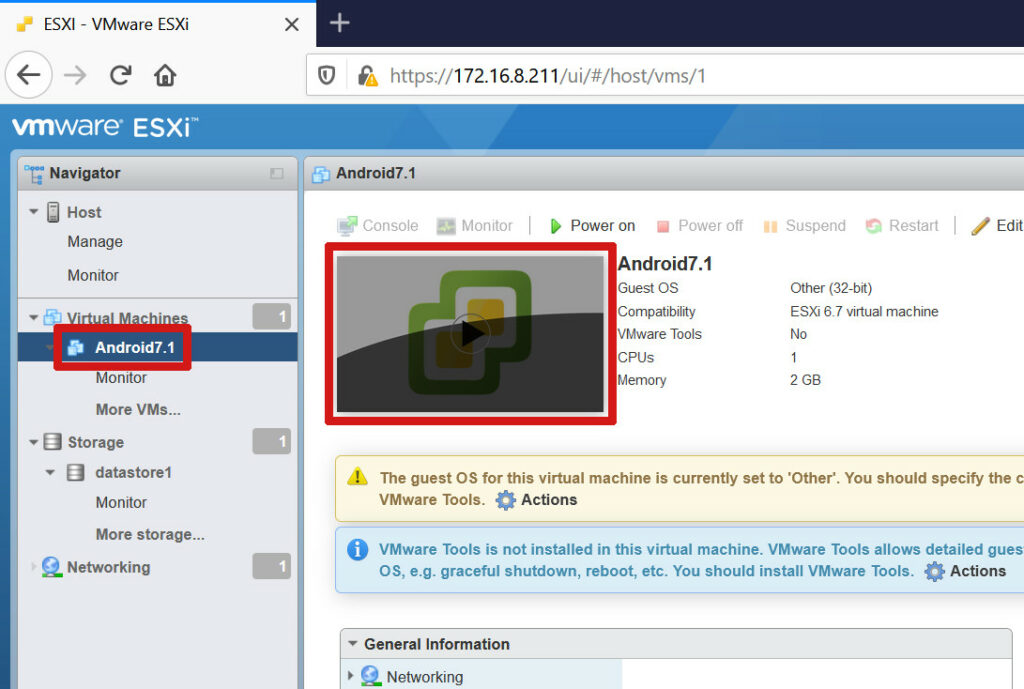
Task: Collapse the Virtual Machines tree node
Action: click(x=33, y=317)
